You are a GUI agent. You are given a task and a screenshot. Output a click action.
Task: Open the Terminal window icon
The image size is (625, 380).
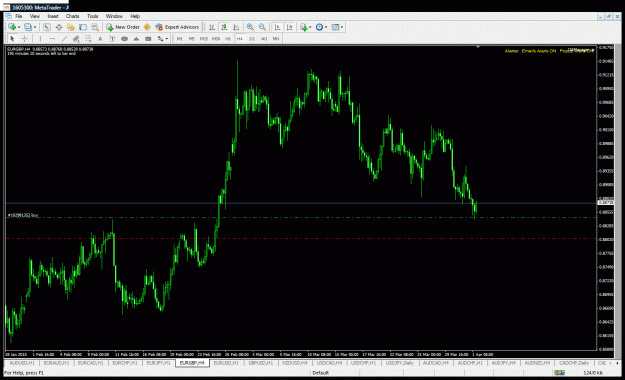(83, 27)
